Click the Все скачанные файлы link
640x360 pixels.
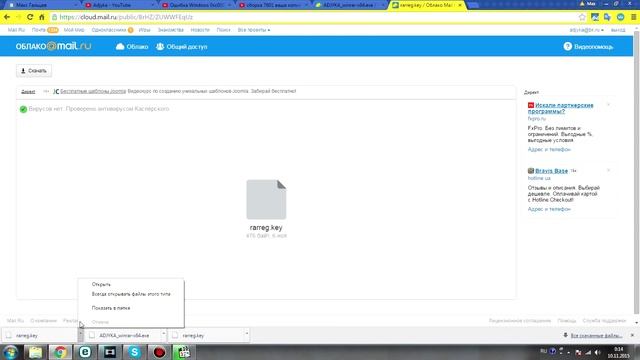(x=596, y=335)
